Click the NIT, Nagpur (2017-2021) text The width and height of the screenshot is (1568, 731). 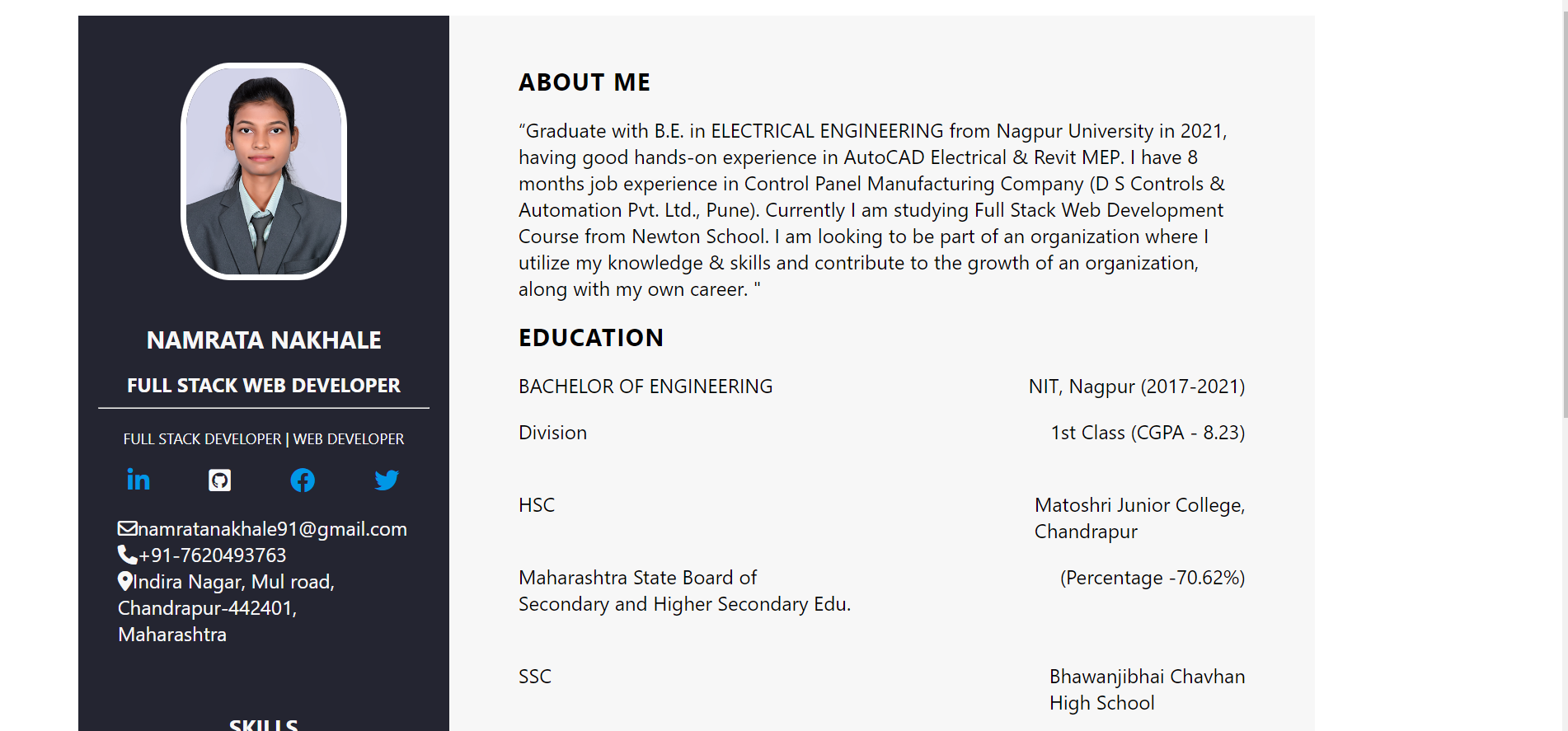pos(1136,387)
